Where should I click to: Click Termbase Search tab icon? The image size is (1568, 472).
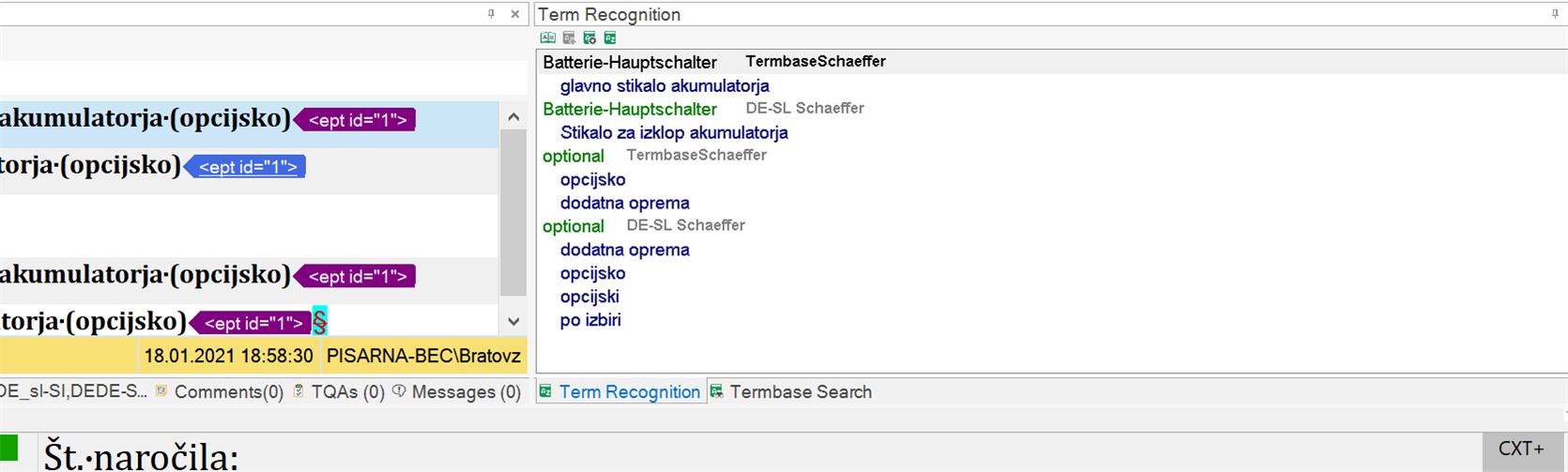point(716,391)
